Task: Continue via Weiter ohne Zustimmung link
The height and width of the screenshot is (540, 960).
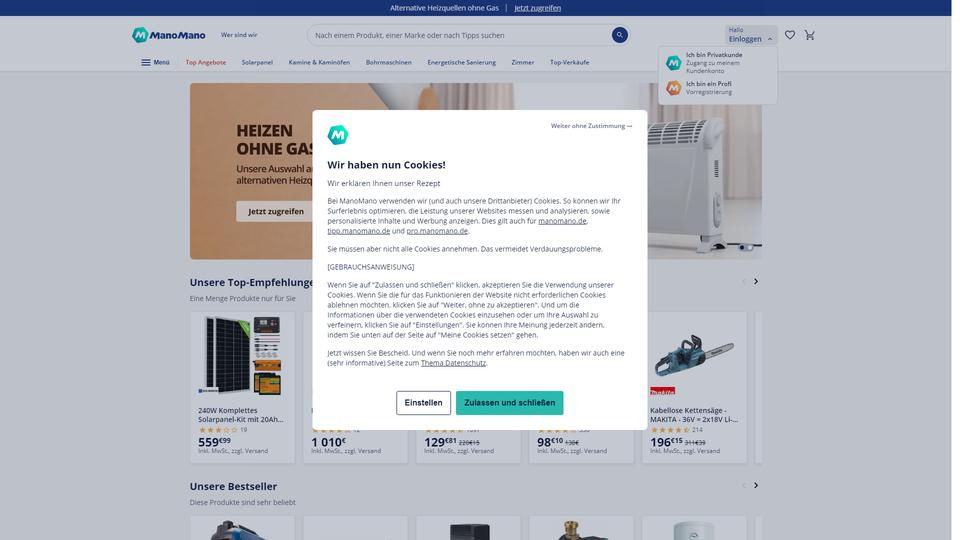Action: (x=591, y=126)
